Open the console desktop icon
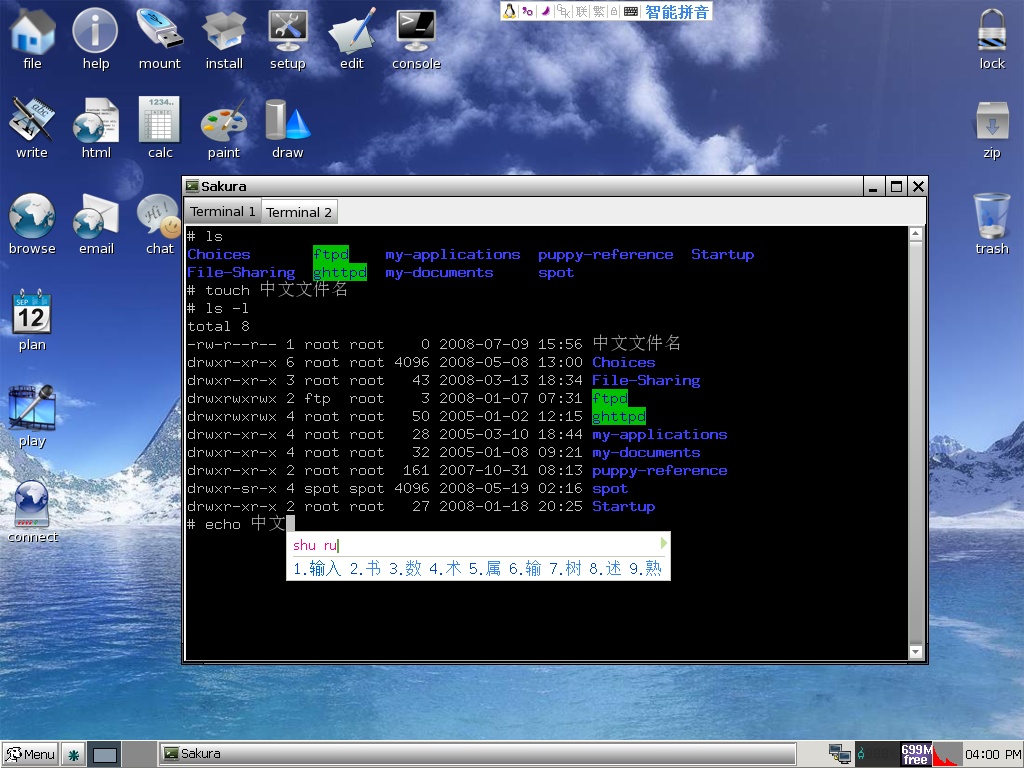 416,32
